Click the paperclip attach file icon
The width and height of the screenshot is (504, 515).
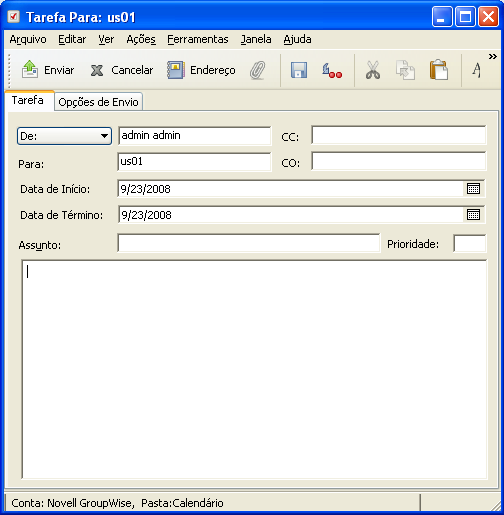coord(258,70)
